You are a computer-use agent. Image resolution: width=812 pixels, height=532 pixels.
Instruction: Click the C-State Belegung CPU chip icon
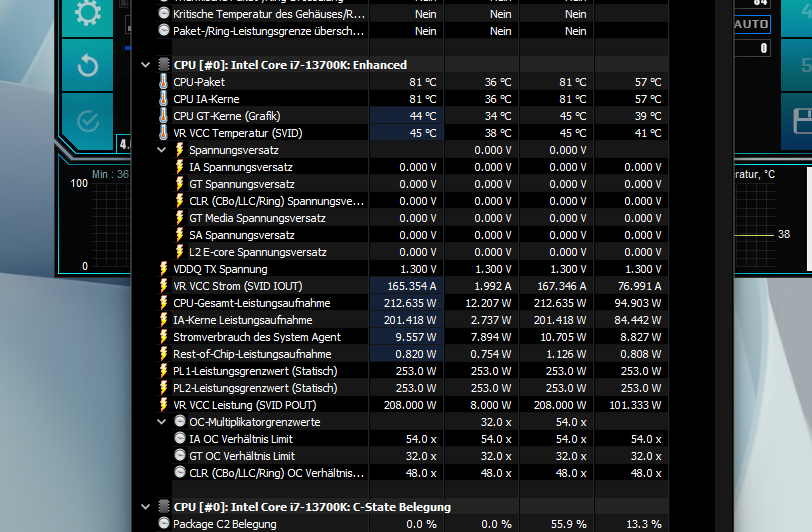point(164,507)
